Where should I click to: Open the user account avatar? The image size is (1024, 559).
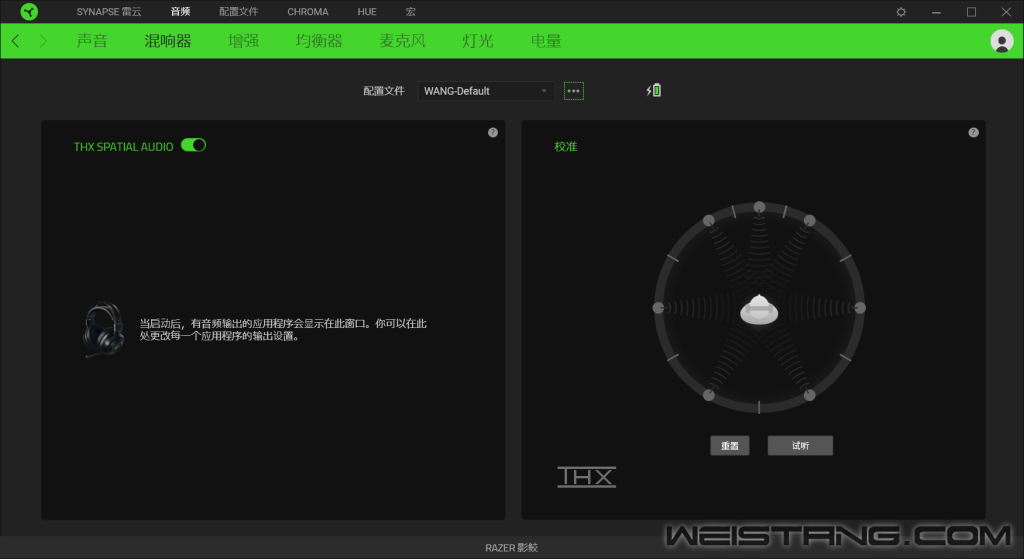(1002, 40)
